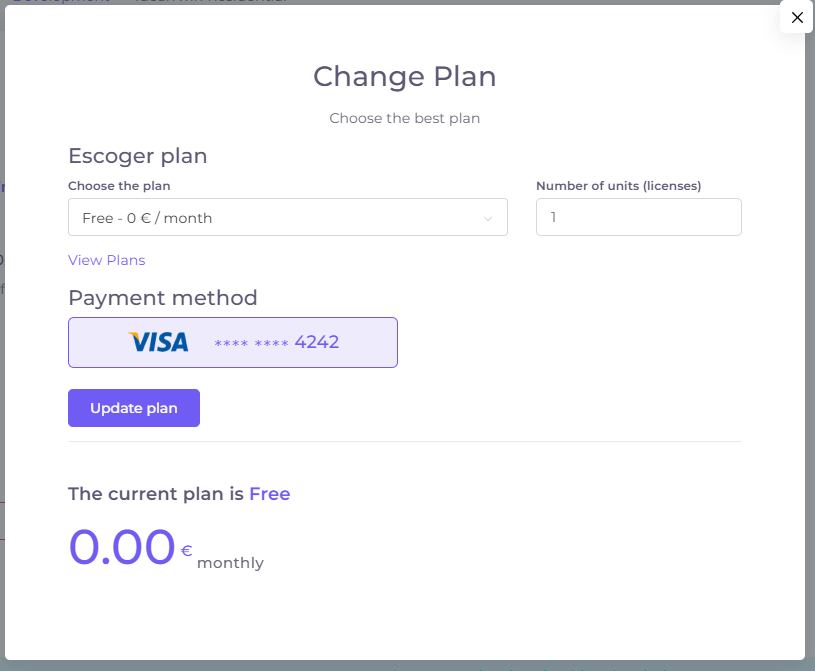Close the Change Plan dialog
This screenshot has height=671, width=815.
tap(797, 17)
